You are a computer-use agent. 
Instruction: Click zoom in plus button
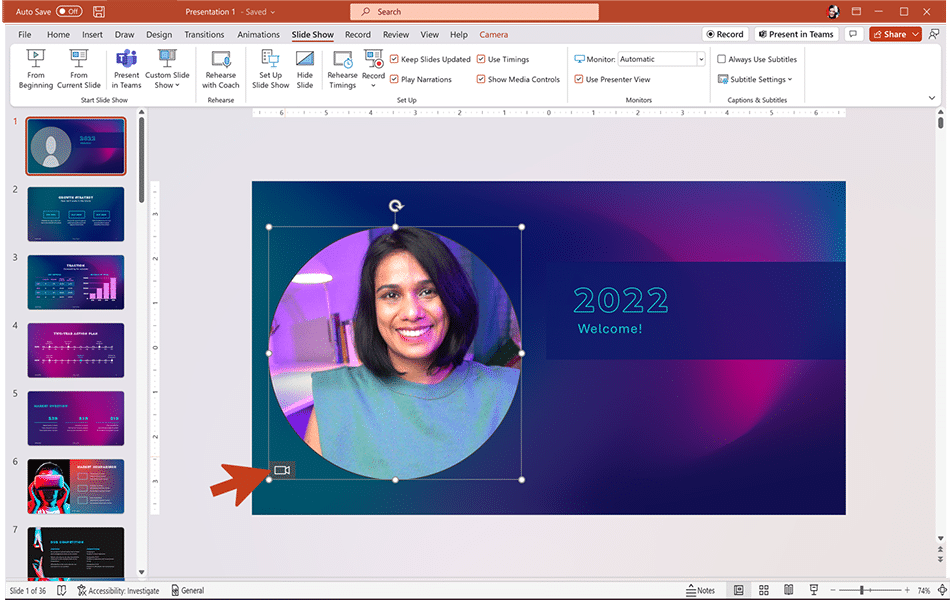[x=907, y=590]
